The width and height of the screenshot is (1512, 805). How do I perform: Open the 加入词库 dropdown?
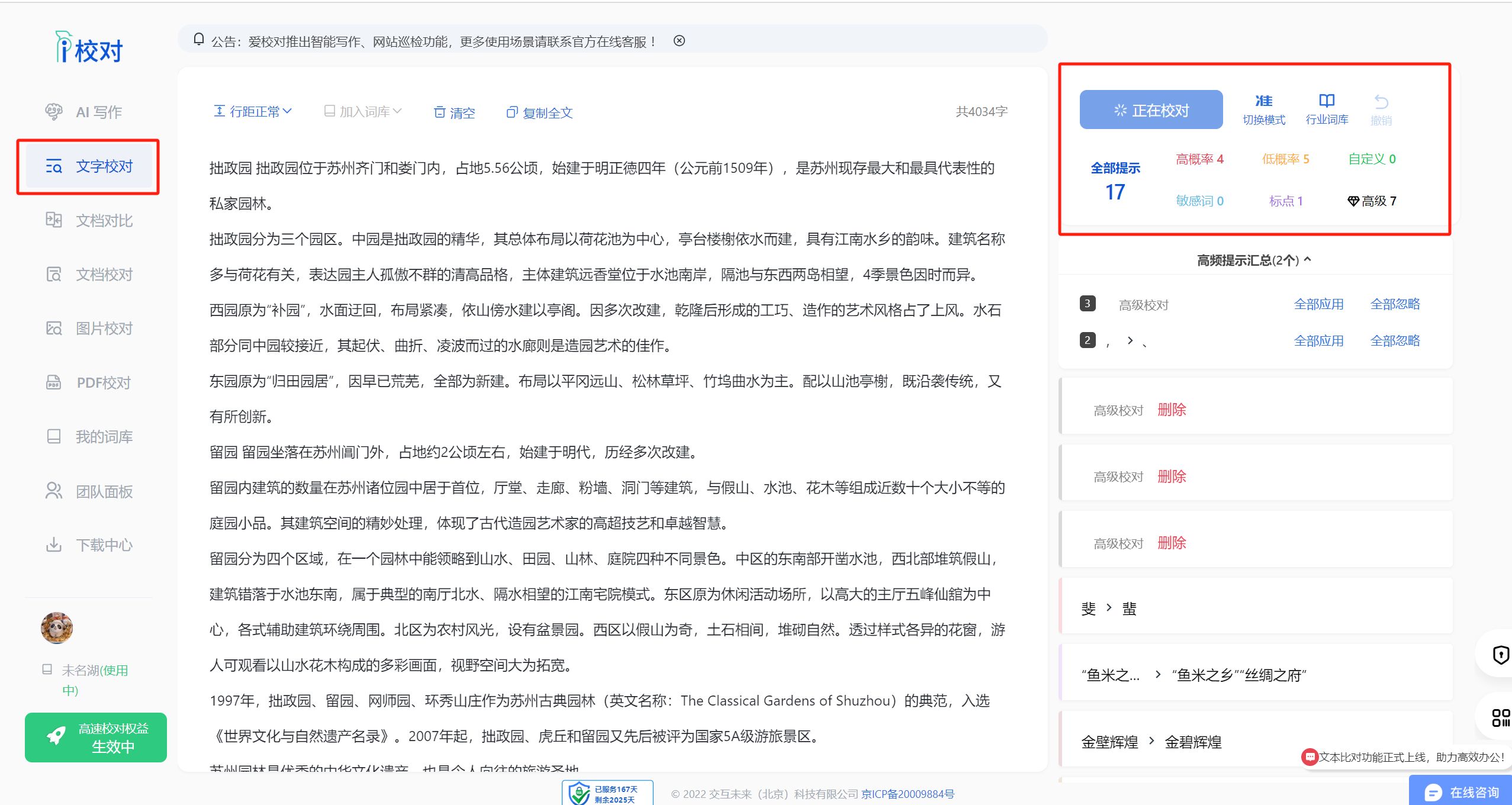coord(363,111)
